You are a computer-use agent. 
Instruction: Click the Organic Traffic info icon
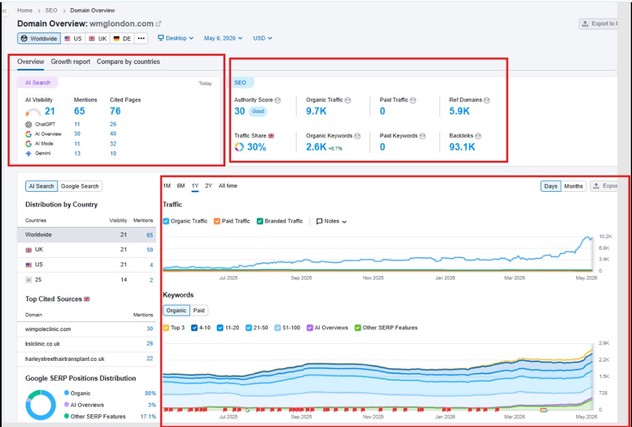pos(348,100)
